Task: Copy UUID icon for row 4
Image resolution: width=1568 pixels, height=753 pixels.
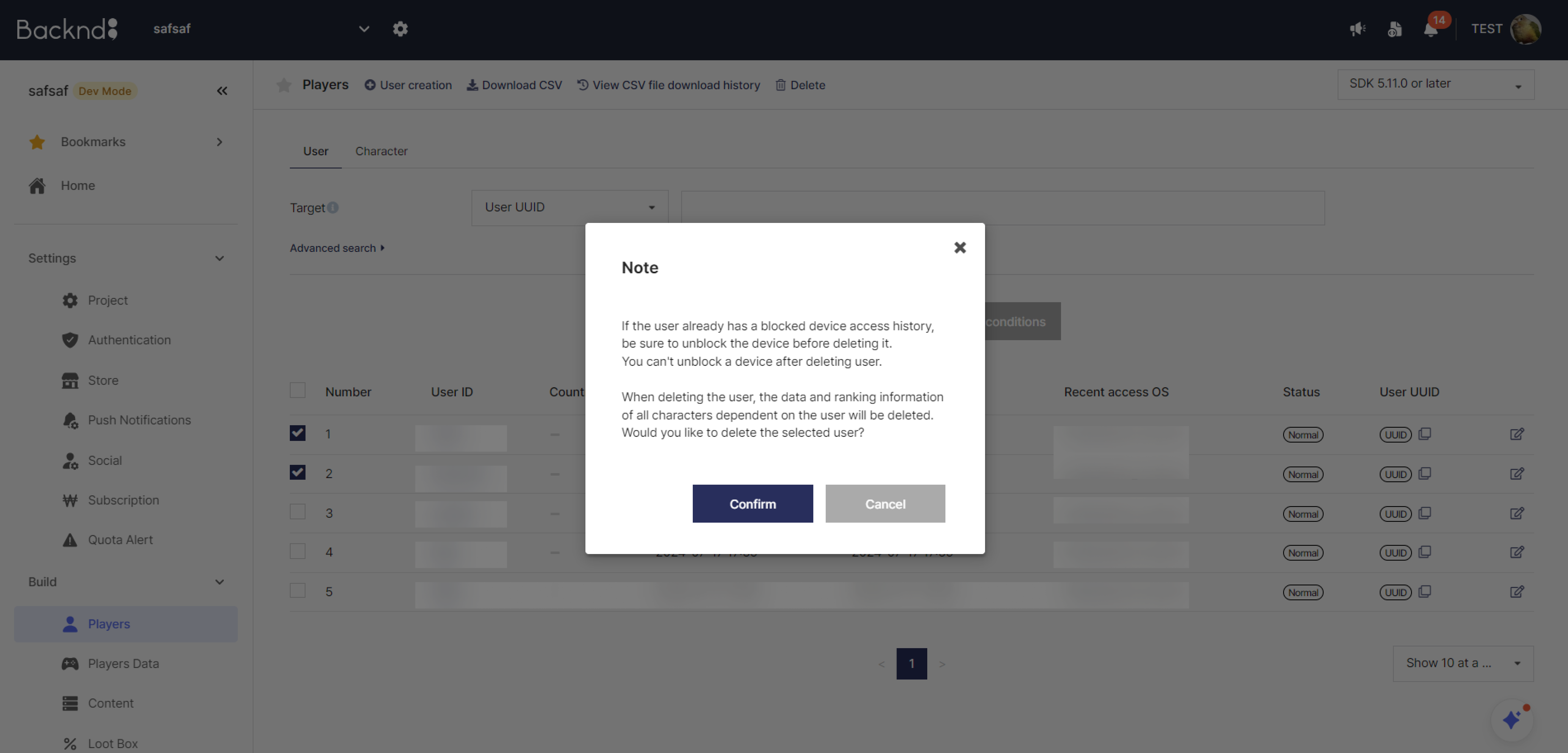Action: pyautogui.click(x=1424, y=552)
